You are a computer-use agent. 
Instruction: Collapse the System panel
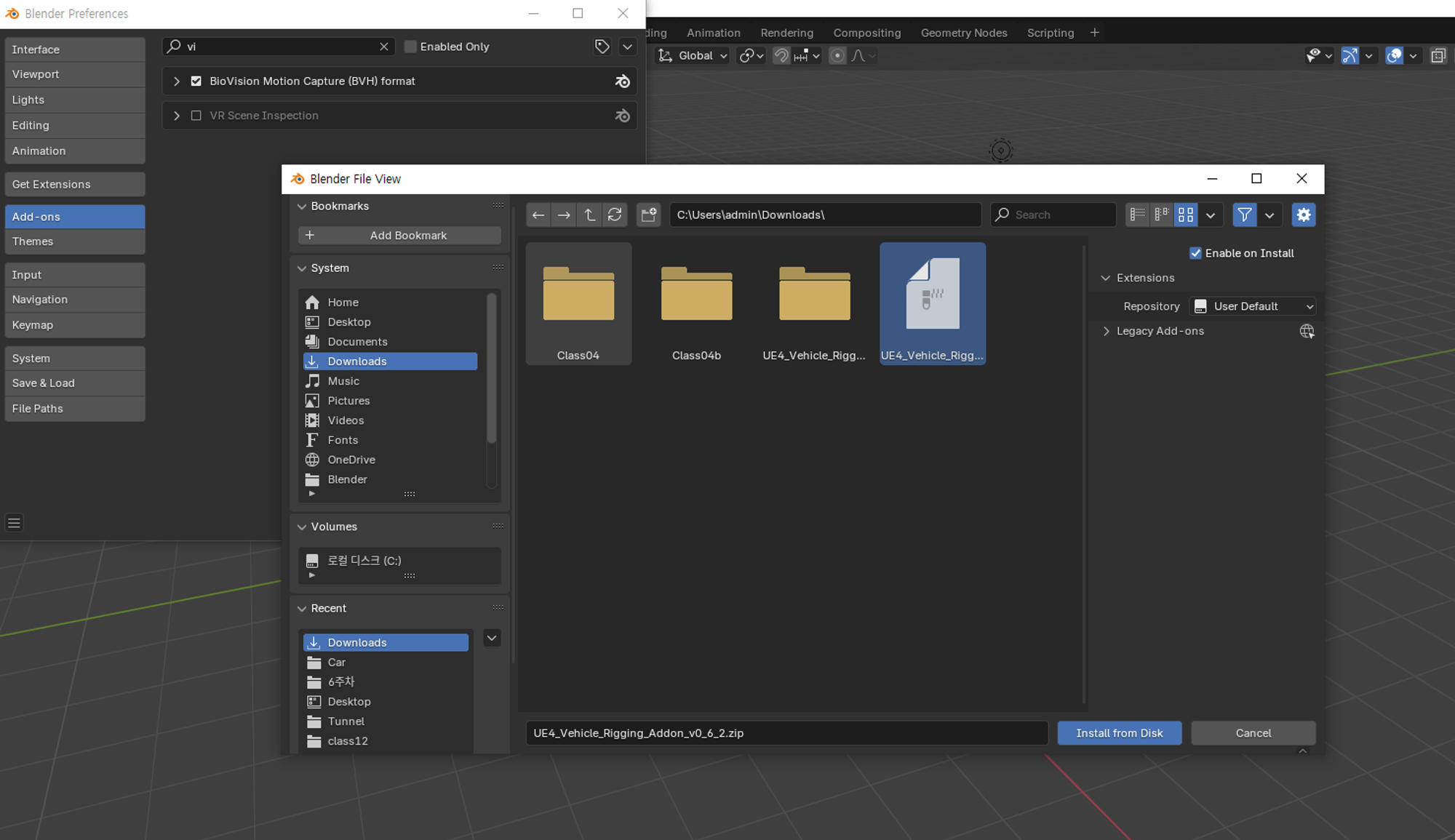pos(302,268)
